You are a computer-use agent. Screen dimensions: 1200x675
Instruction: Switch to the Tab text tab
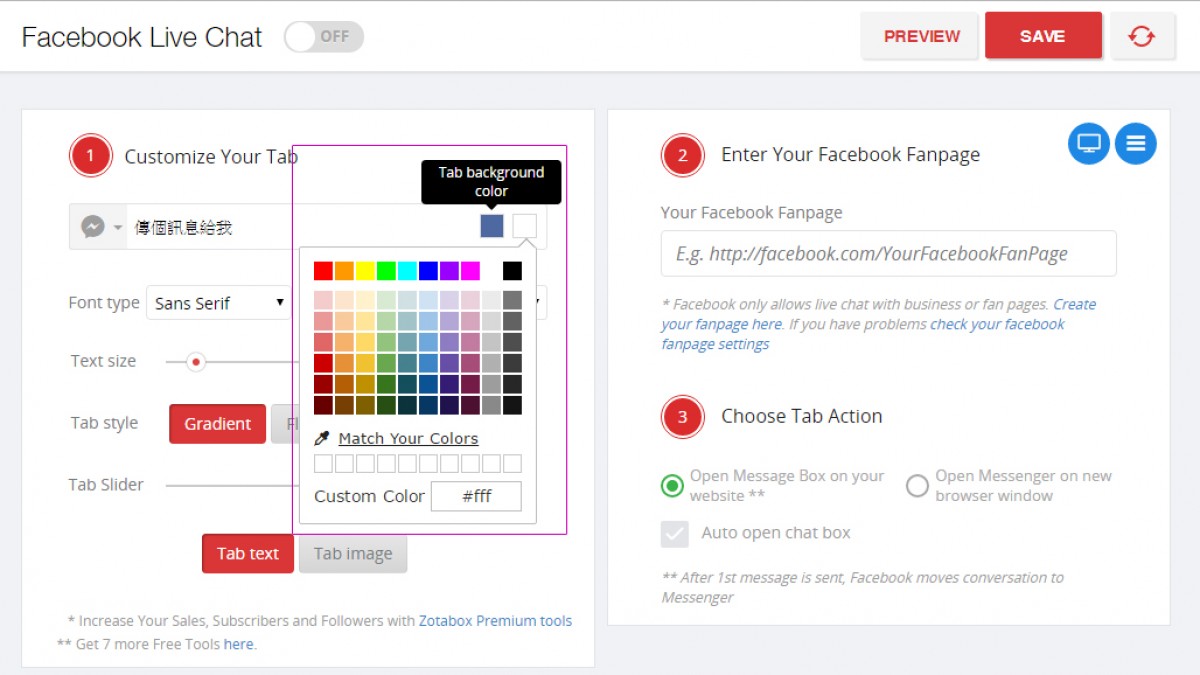(x=248, y=554)
